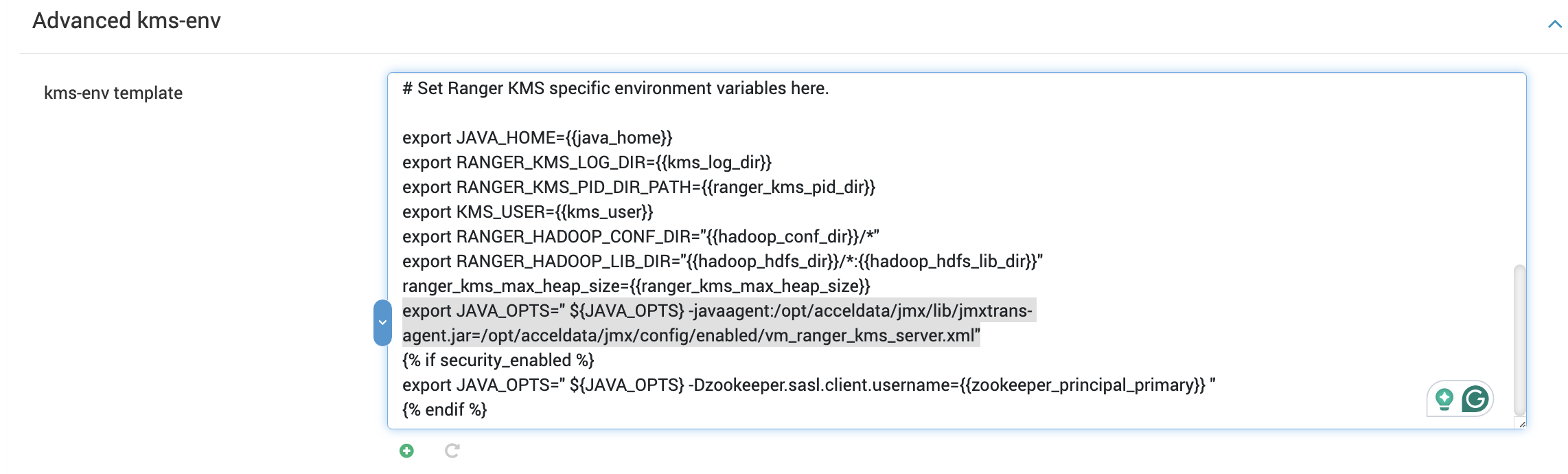Click the RANGER_KMS_PID_DIR_PATH line
Screen dimensions: 1568x474
pos(638,187)
